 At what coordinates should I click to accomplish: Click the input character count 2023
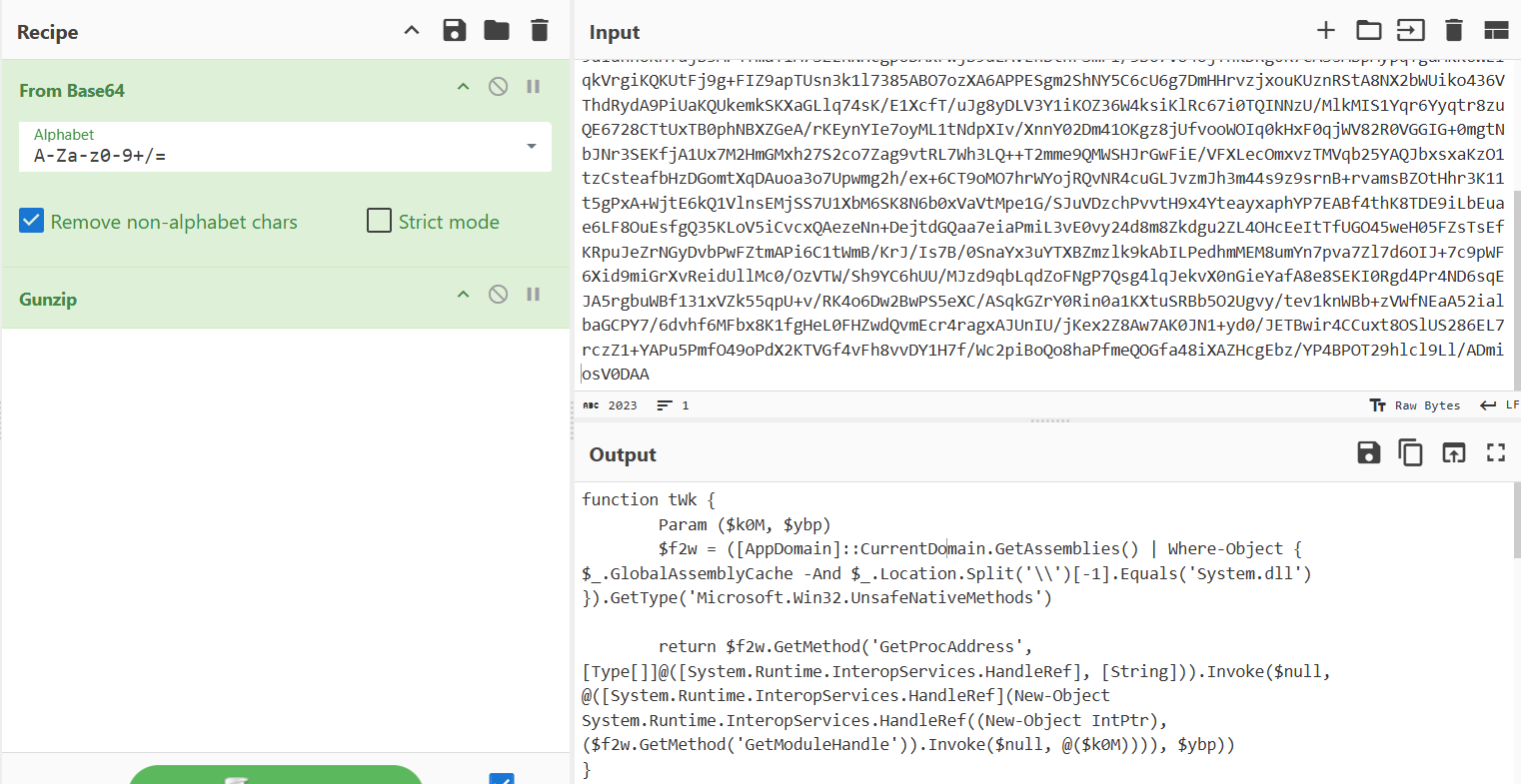[610, 405]
